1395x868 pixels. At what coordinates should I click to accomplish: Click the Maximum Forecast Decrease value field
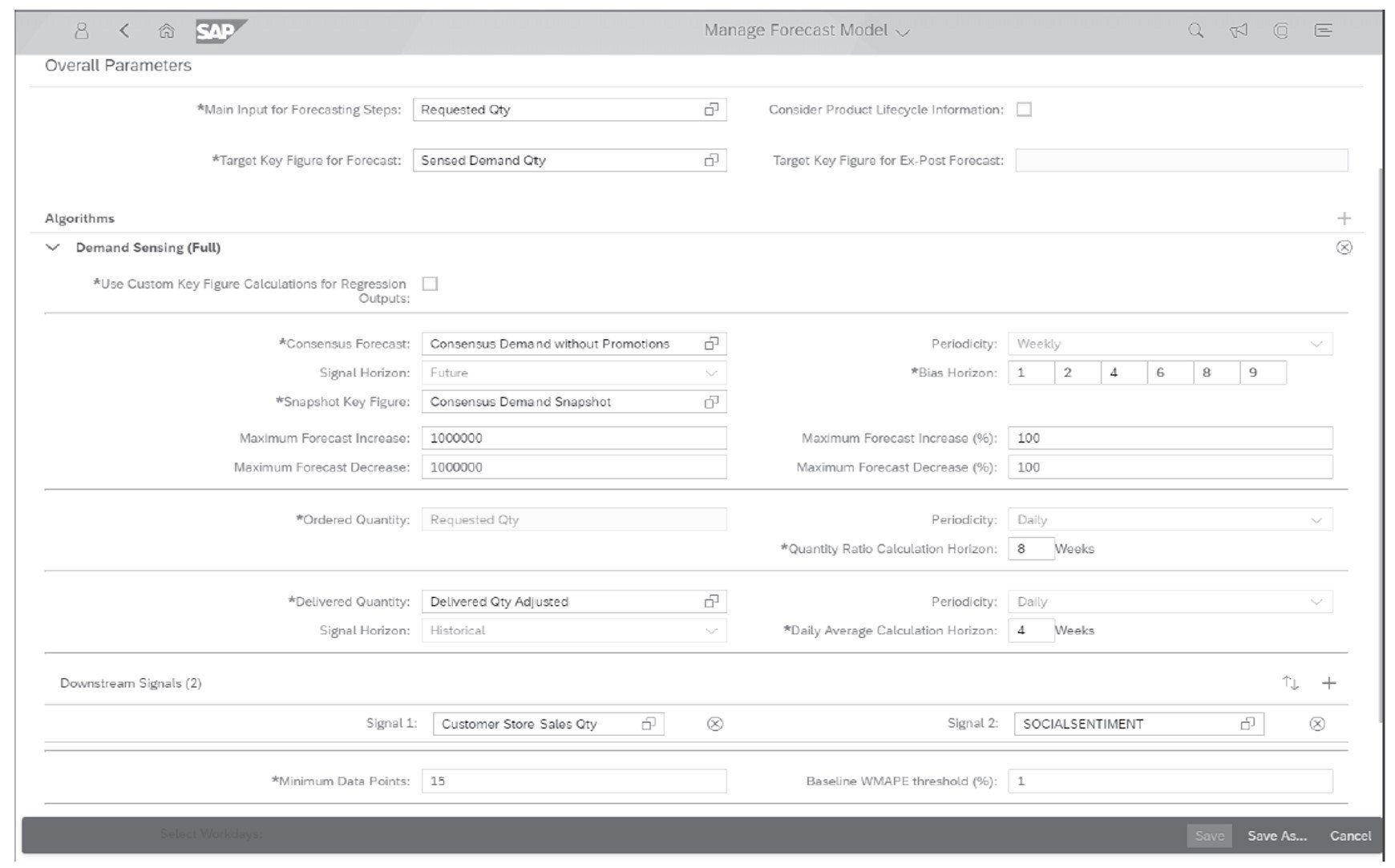574,466
